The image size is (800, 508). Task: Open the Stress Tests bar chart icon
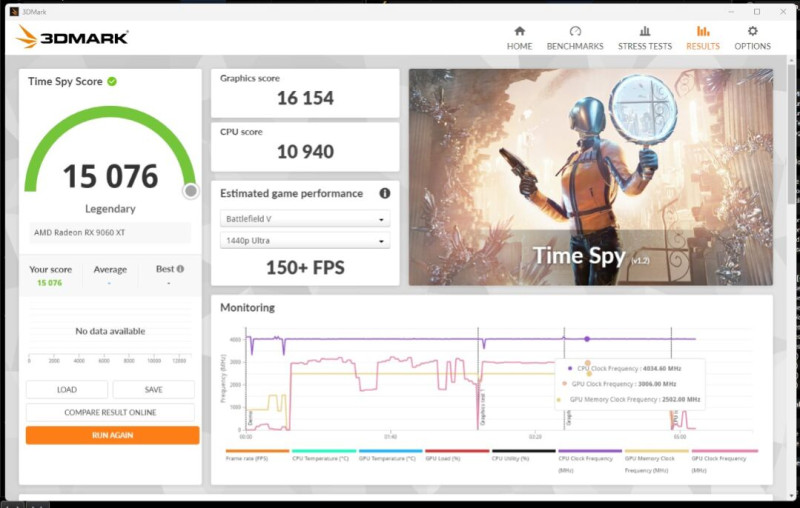(645, 31)
